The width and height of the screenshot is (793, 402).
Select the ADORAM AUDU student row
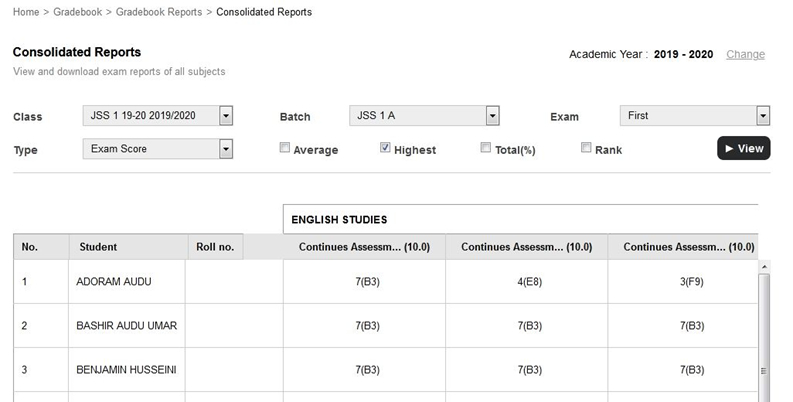point(385,282)
